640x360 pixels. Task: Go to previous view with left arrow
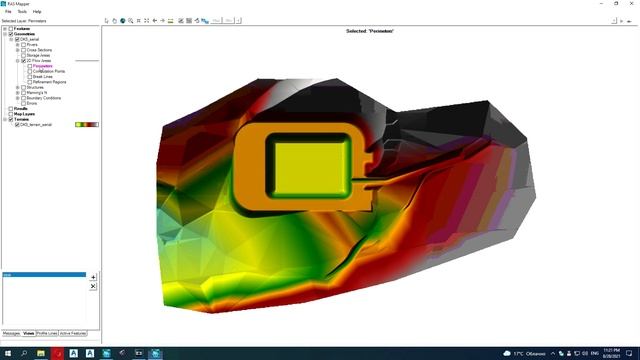[x=155, y=20]
